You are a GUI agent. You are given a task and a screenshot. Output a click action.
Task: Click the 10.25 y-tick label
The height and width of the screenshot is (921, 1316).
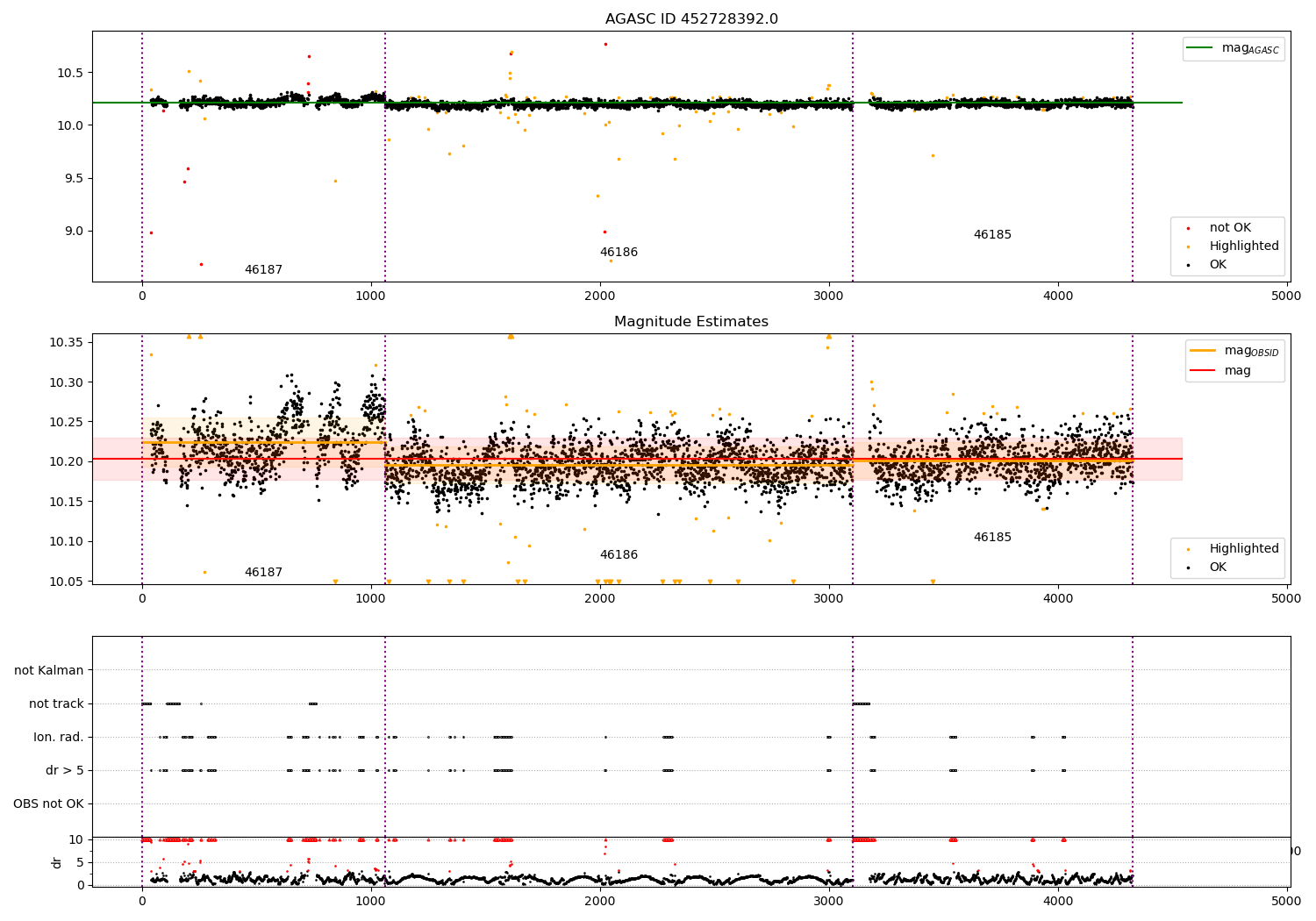67,422
